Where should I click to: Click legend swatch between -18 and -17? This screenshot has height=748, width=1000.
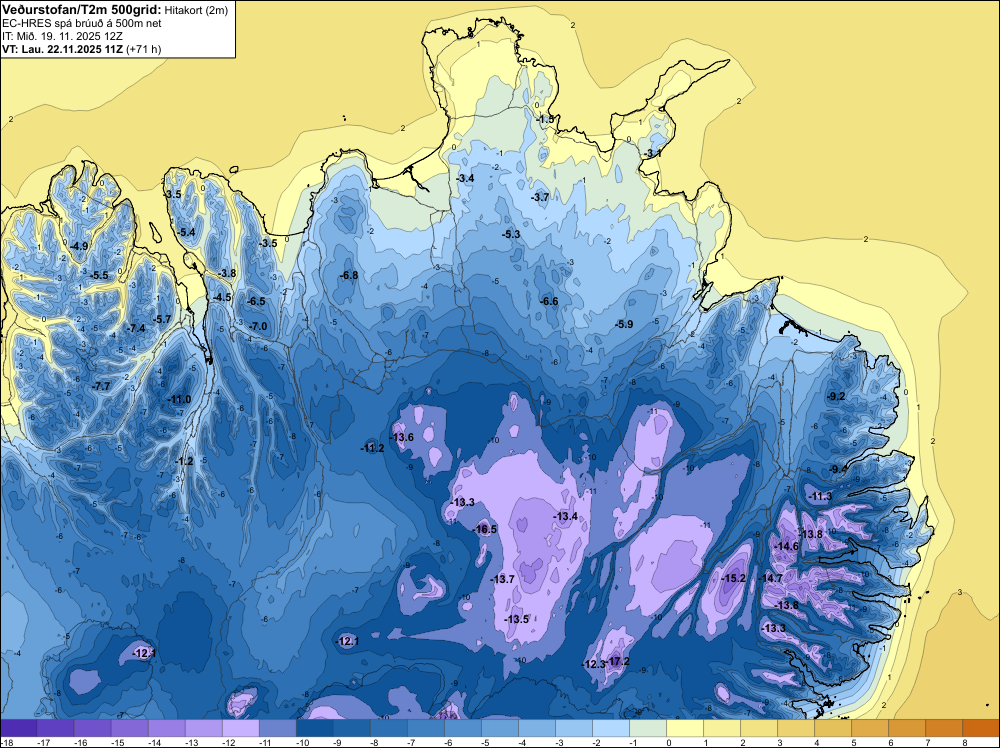(19, 728)
